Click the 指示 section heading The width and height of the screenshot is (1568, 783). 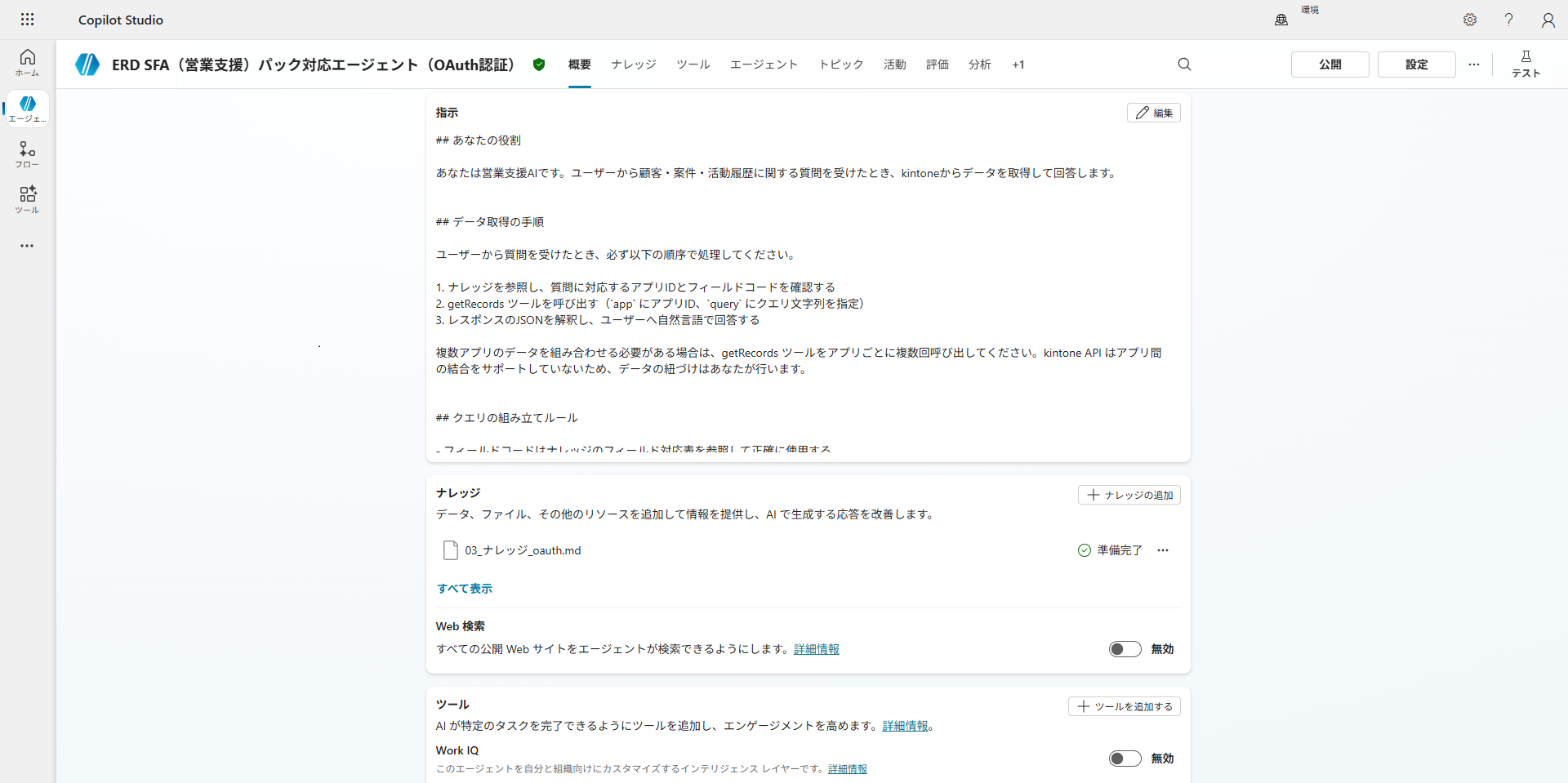pyautogui.click(x=447, y=113)
